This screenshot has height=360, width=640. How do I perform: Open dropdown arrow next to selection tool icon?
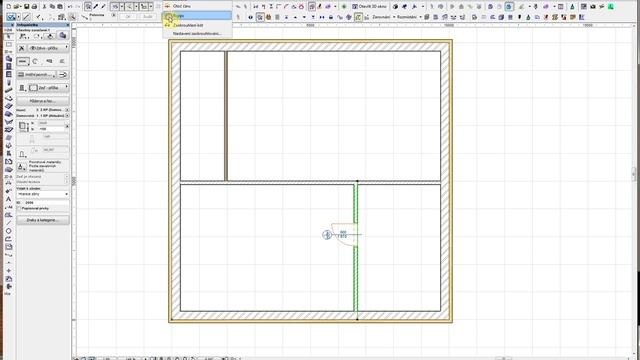pos(19,17)
